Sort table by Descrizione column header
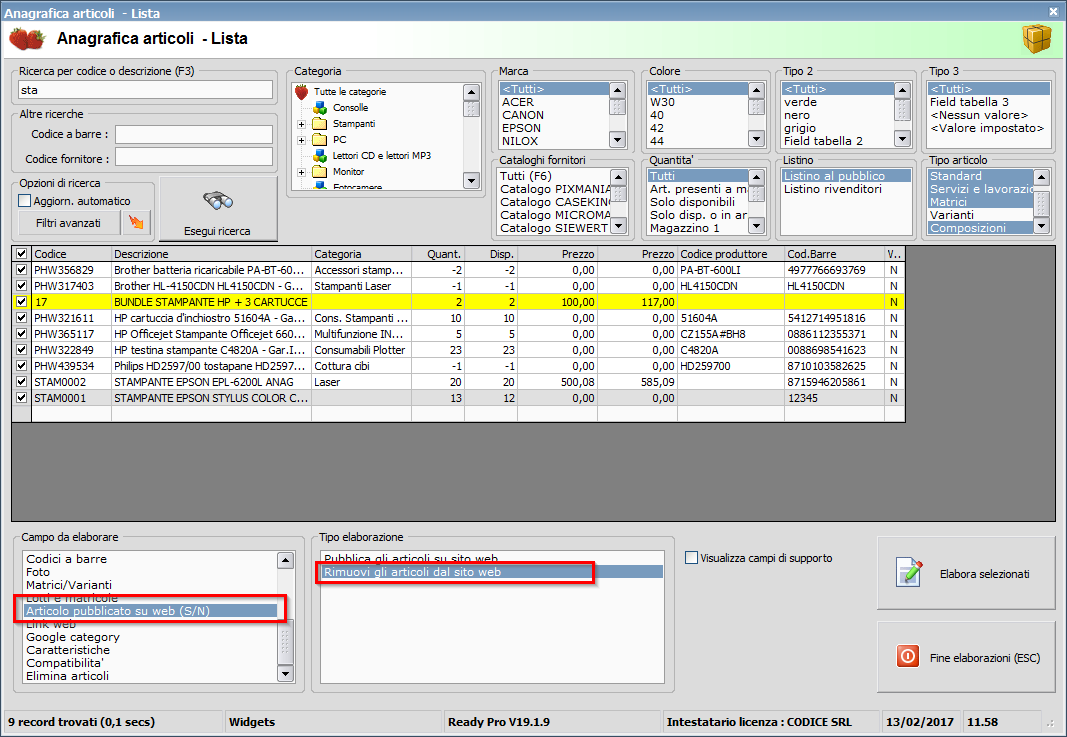1067x737 pixels. coord(211,254)
